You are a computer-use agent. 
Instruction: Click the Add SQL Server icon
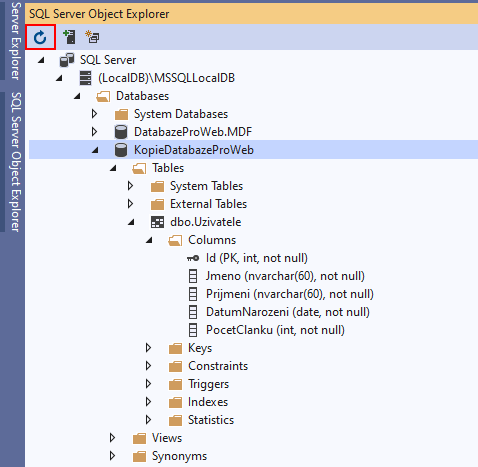[69, 37]
